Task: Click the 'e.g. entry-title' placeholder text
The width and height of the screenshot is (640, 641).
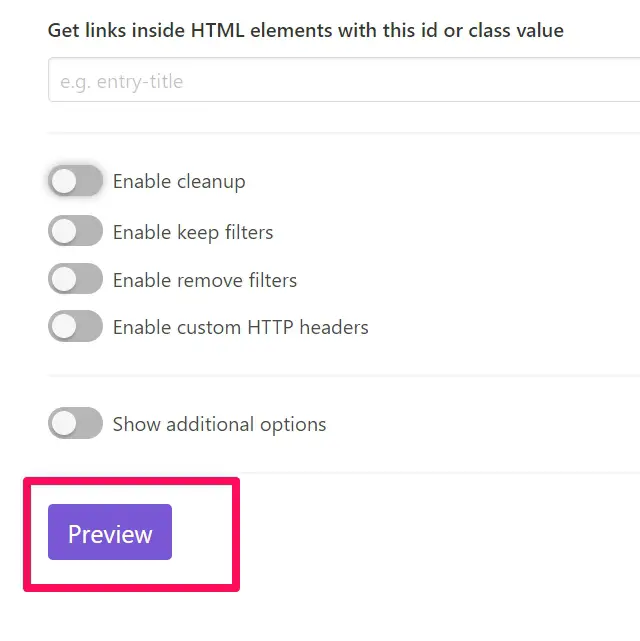Action: tap(121, 82)
